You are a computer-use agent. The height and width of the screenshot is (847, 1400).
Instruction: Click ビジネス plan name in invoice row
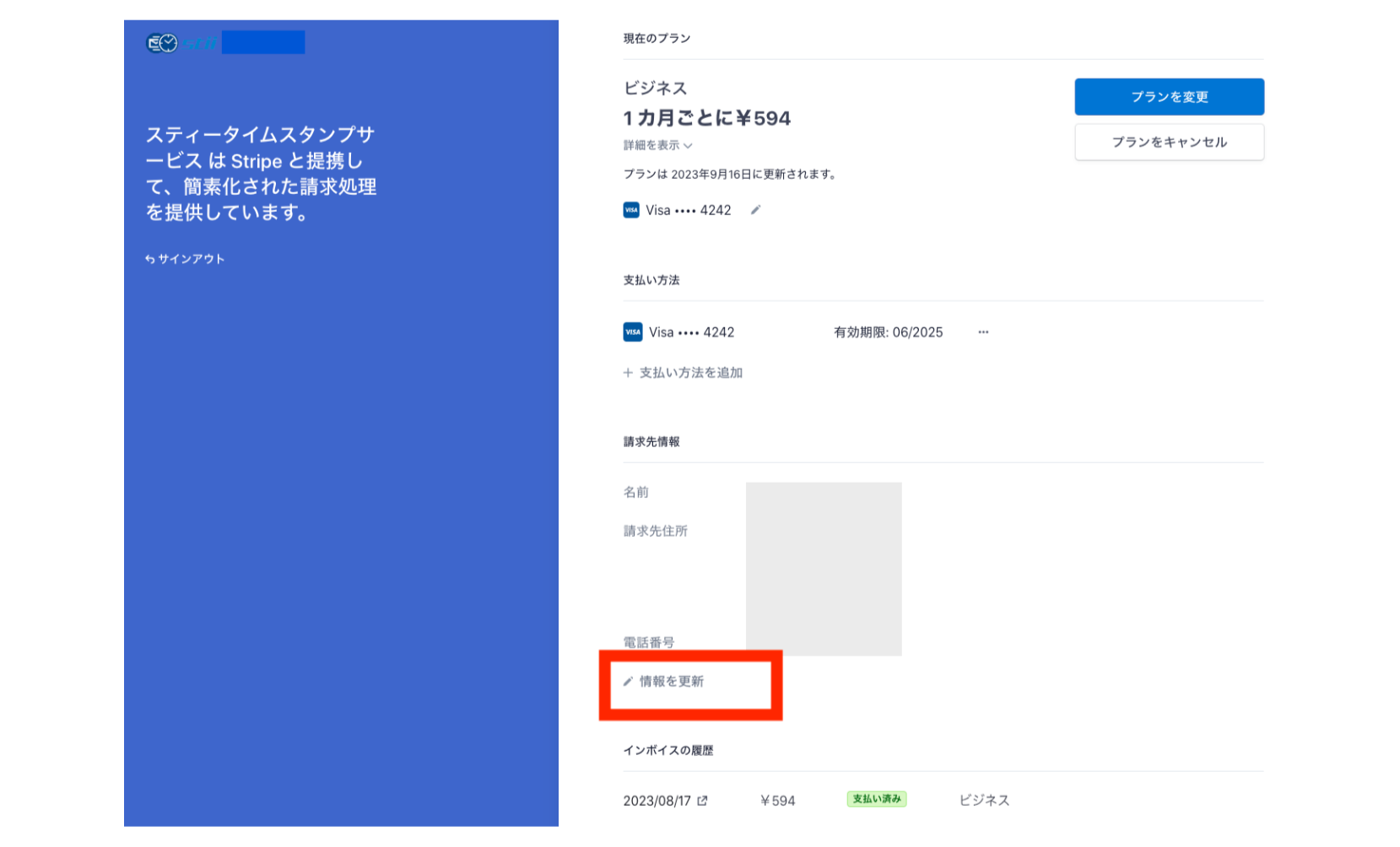(983, 801)
